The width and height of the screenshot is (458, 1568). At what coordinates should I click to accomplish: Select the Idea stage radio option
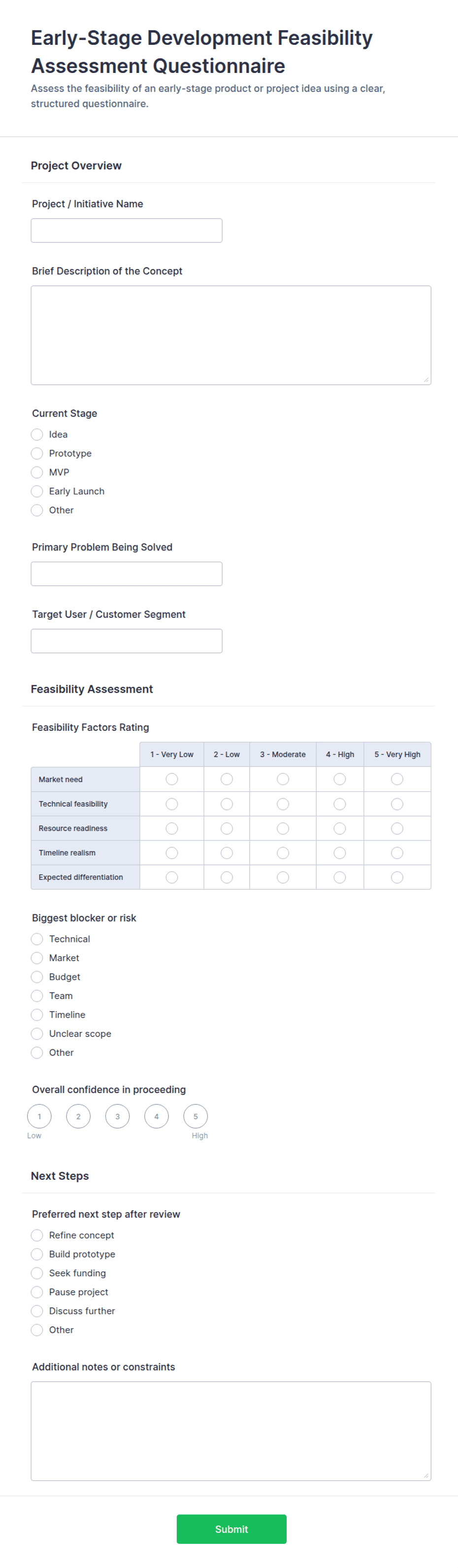[37, 434]
